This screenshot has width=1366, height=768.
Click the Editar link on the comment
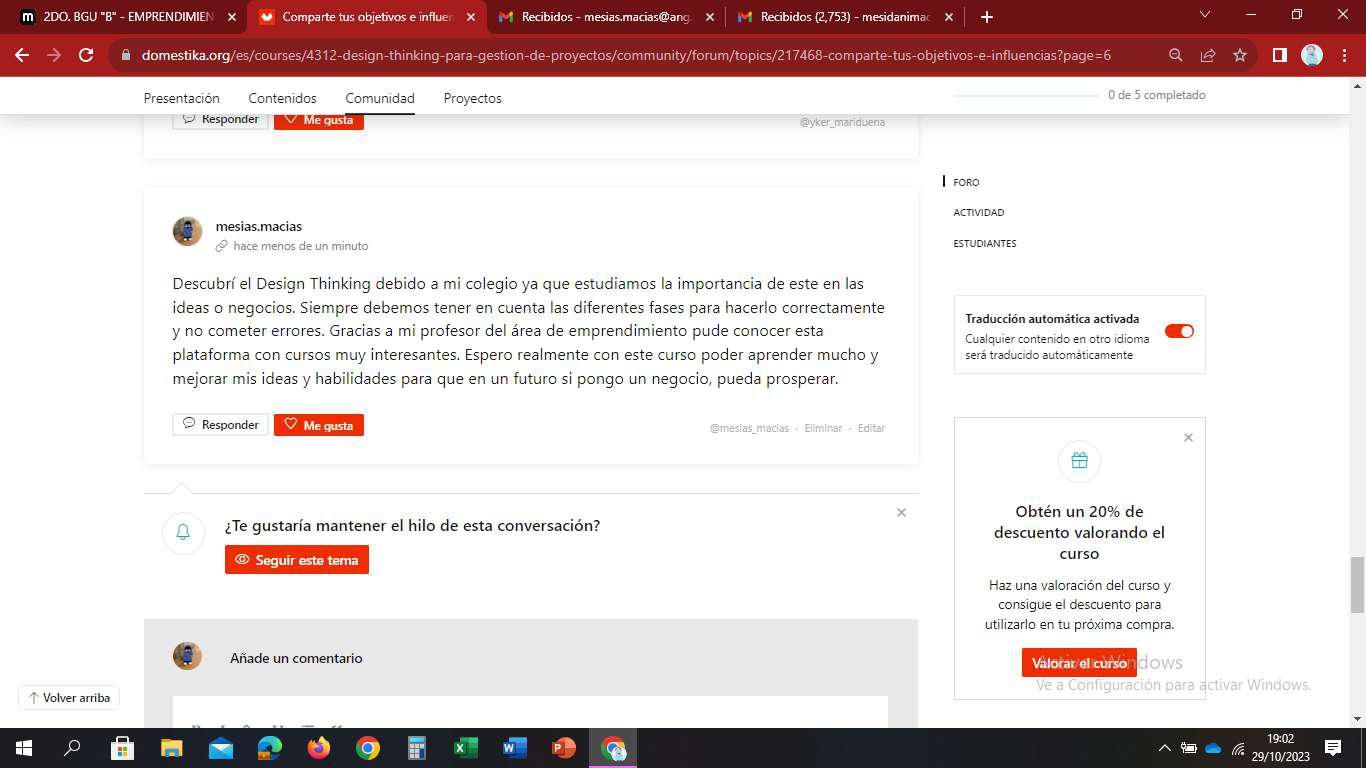[871, 428]
